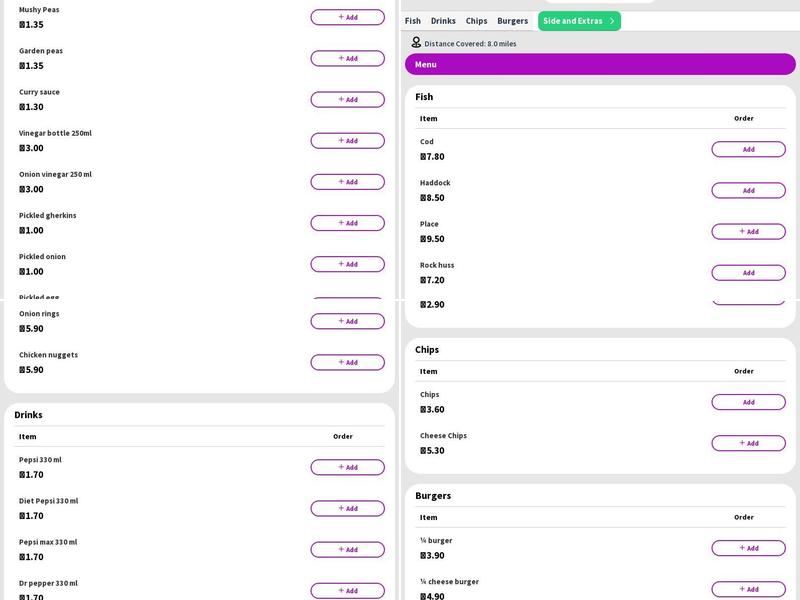Screen dimensions: 800x600
Task: Click the plus icon to add Mushy Peas
Action: click(x=341, y=17)
